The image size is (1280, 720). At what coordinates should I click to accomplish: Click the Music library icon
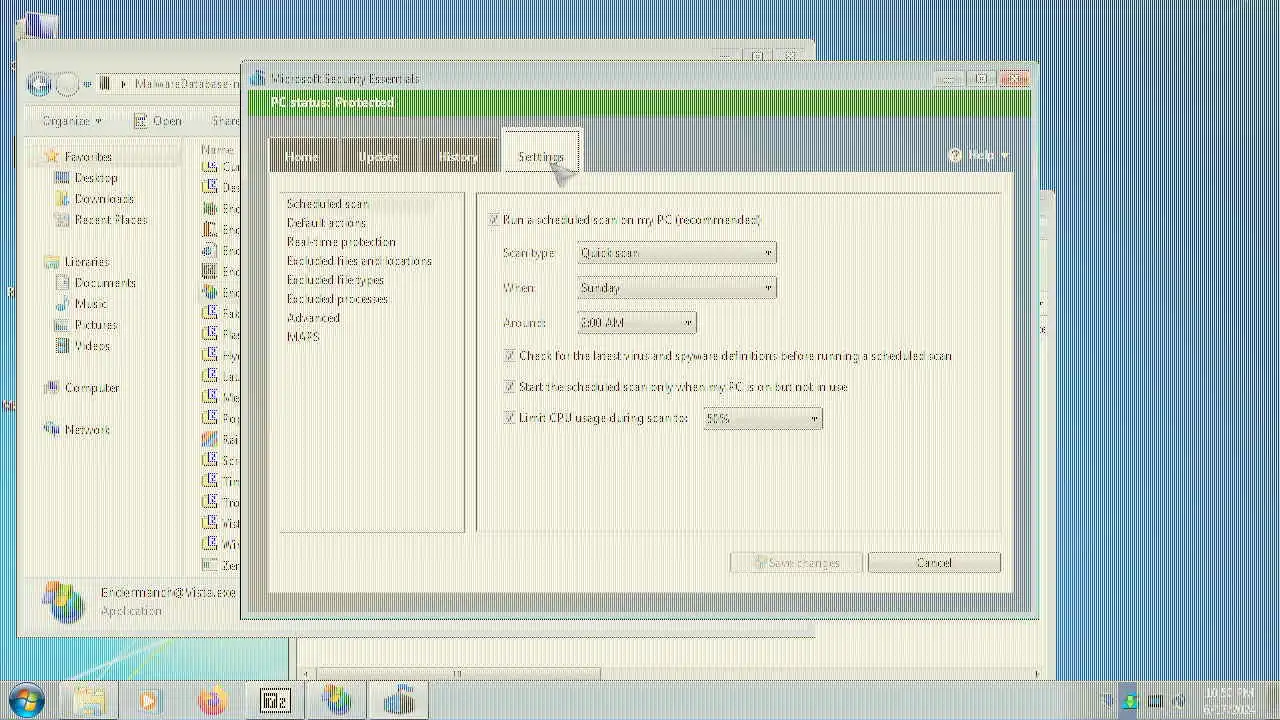(x=62, y=303)
